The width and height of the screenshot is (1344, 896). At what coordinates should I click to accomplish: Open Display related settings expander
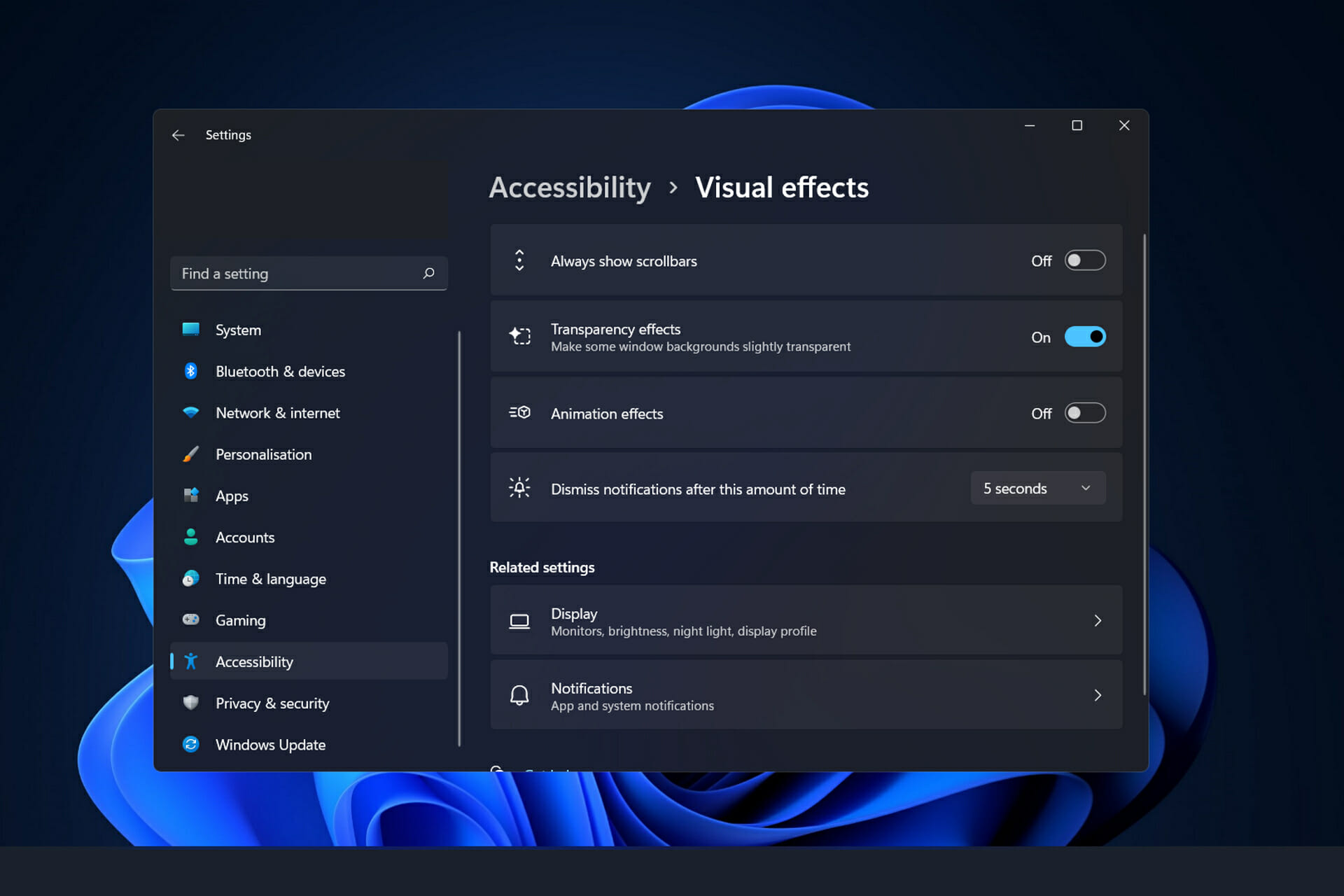tap(1096, 620)
